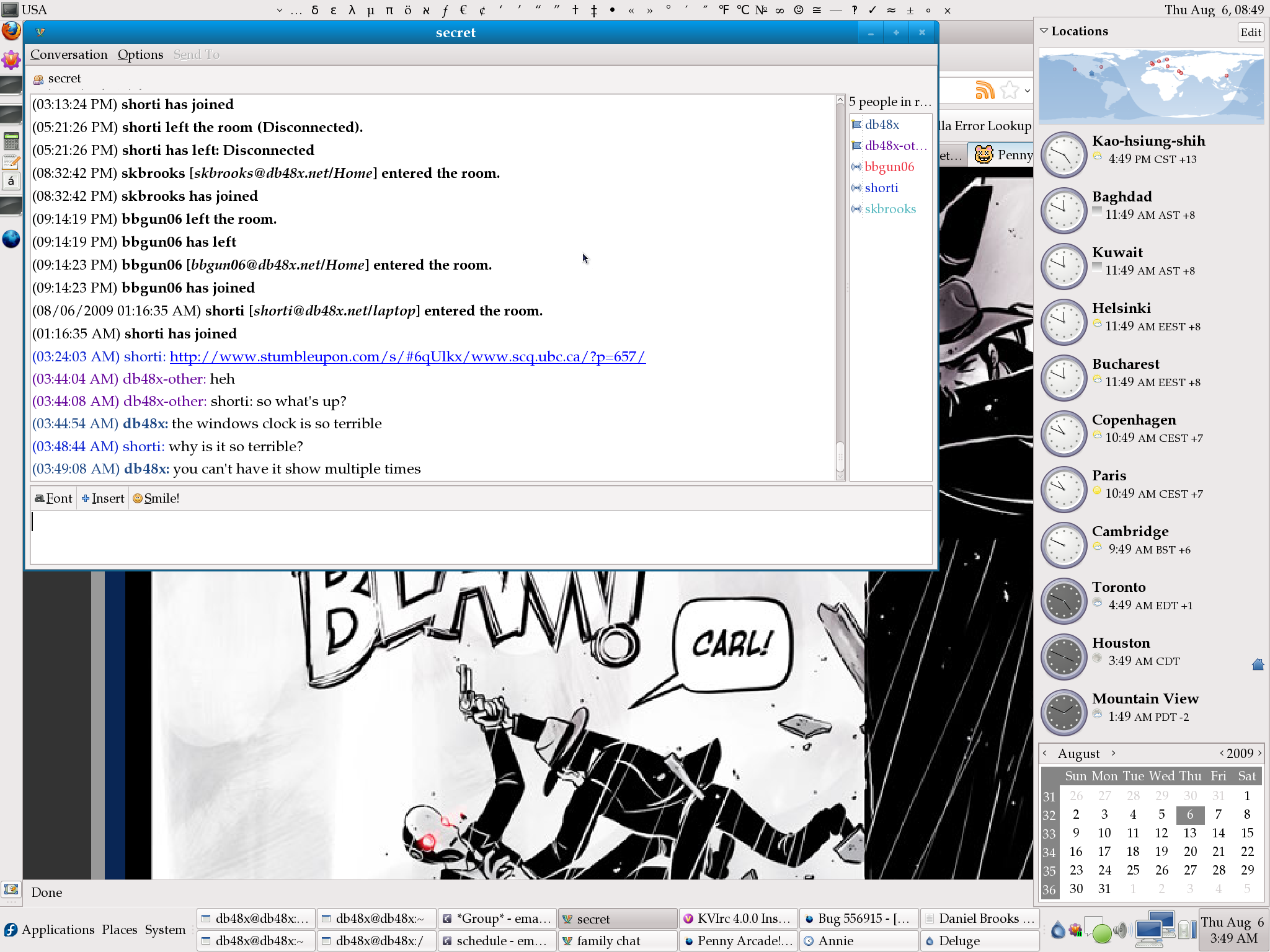Click the Pidgin icon in the secret titlebar

coord(40,32)
